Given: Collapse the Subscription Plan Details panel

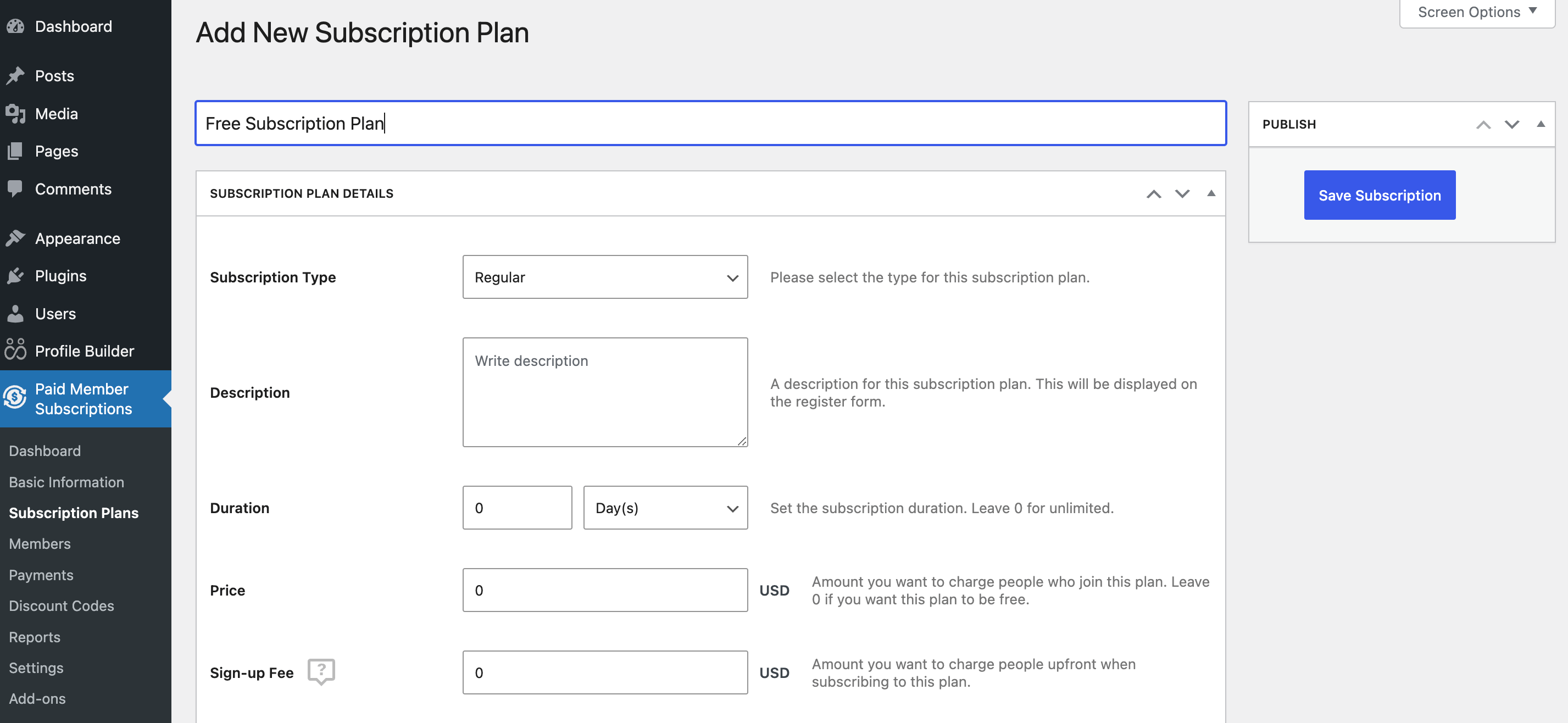Looking at the screenshot, I should (x=1211, y=193).
